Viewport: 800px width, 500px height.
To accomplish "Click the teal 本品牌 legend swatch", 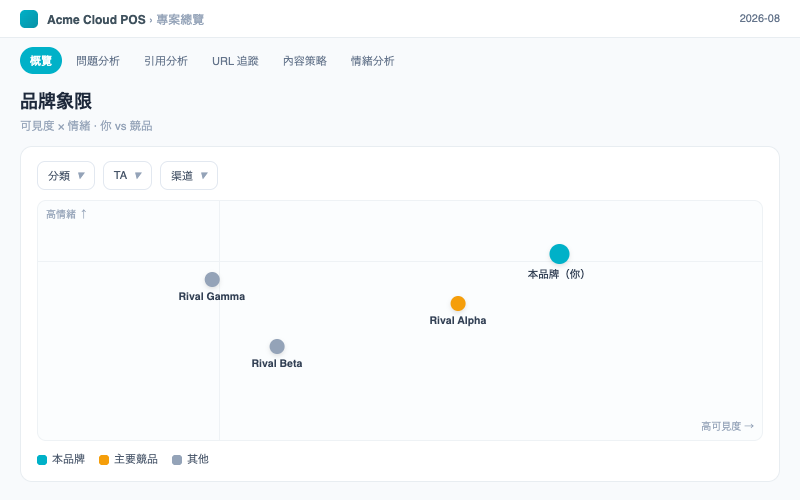I will (x=42, y=460).
